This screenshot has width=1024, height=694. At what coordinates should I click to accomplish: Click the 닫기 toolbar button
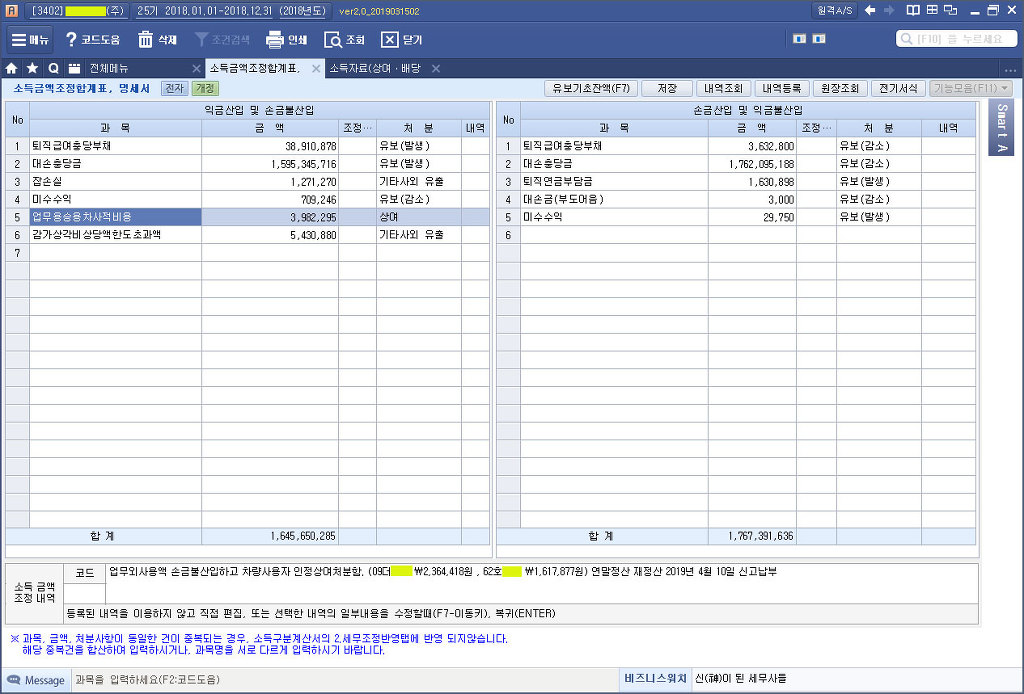coord(402,40)
